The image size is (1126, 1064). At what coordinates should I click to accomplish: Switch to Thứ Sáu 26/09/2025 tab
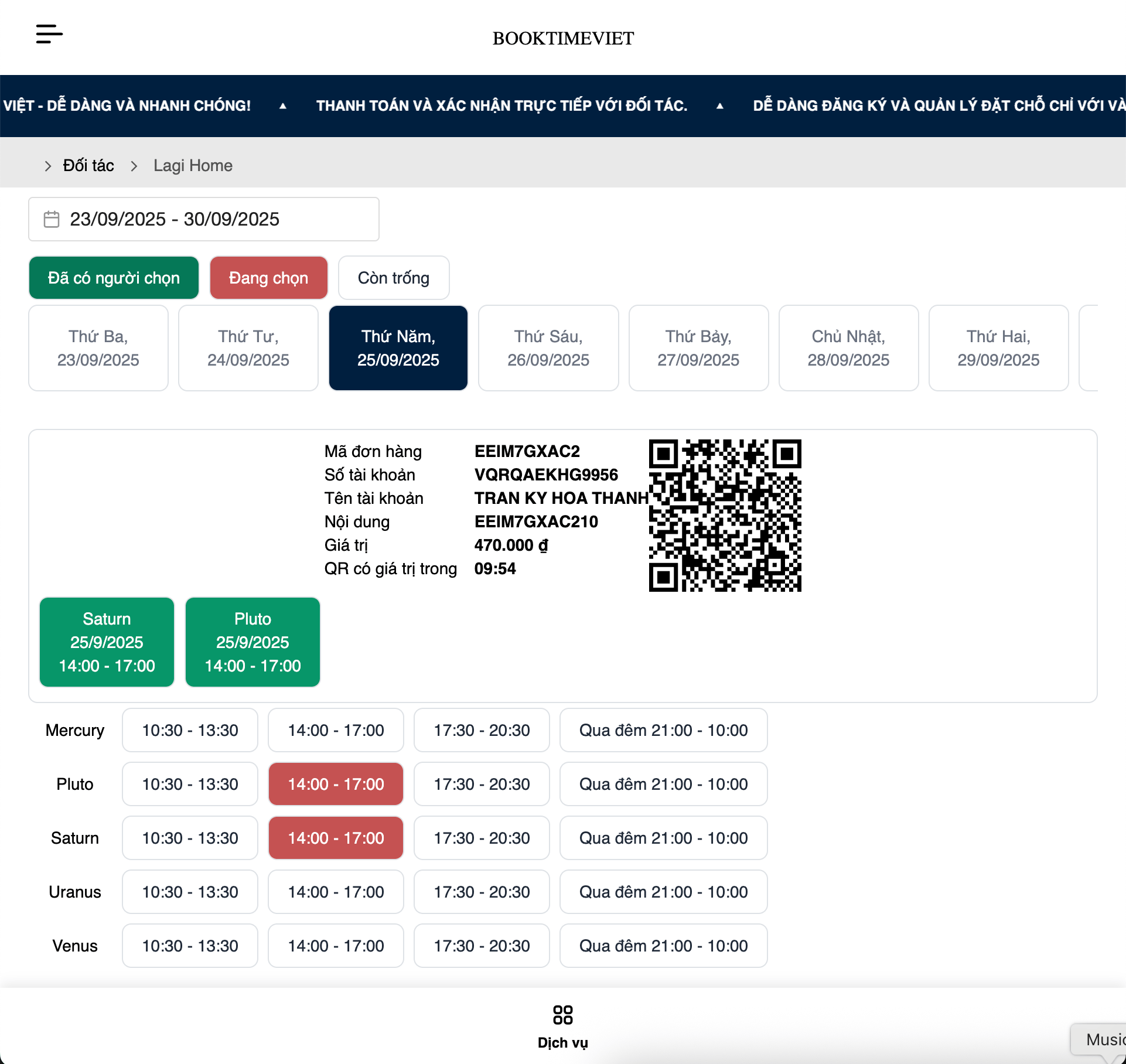(548, 348)
